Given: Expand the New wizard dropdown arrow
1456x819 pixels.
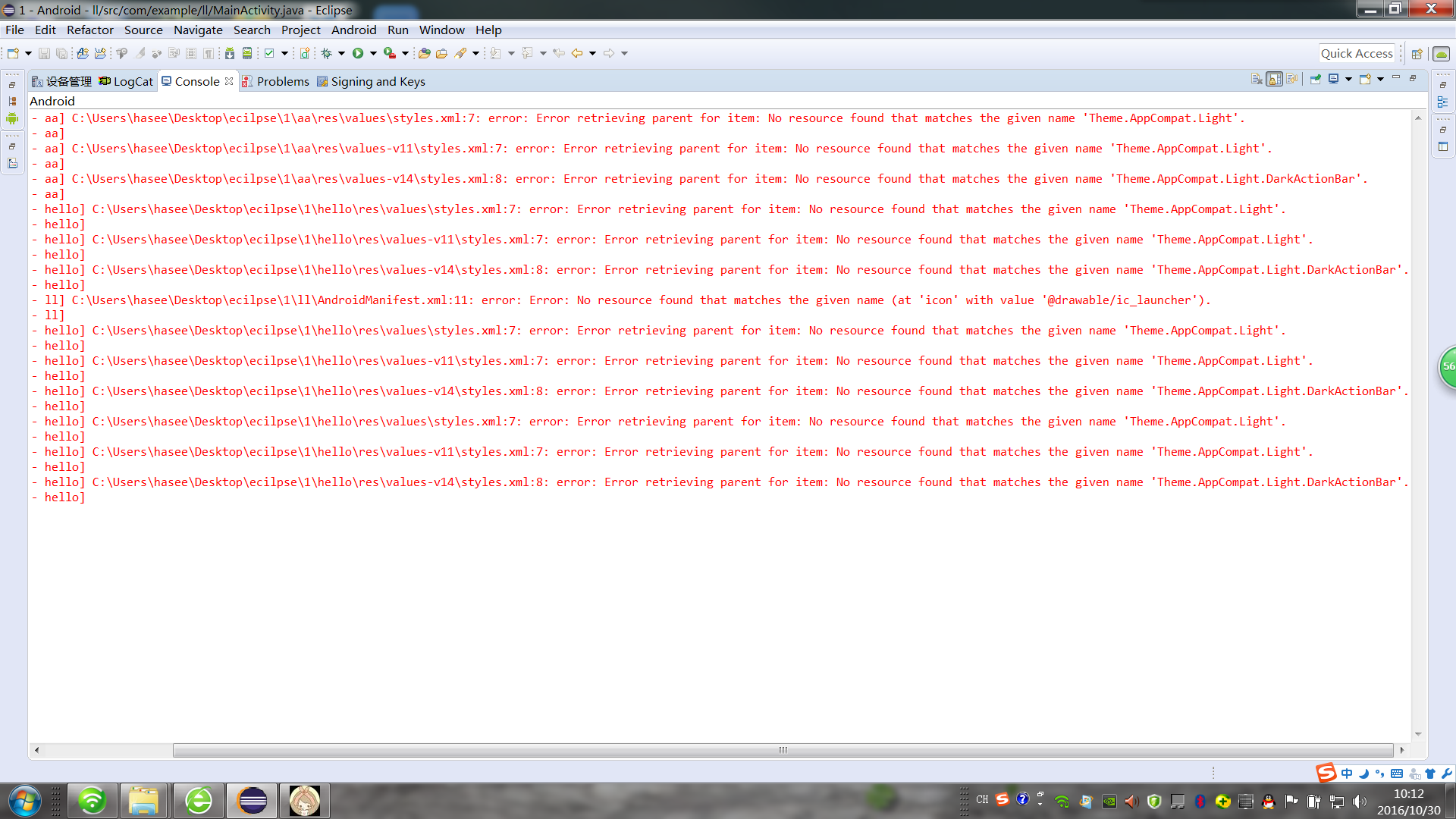Looking at the screenshot, I should pyautogui.click(x=28, y=53).
